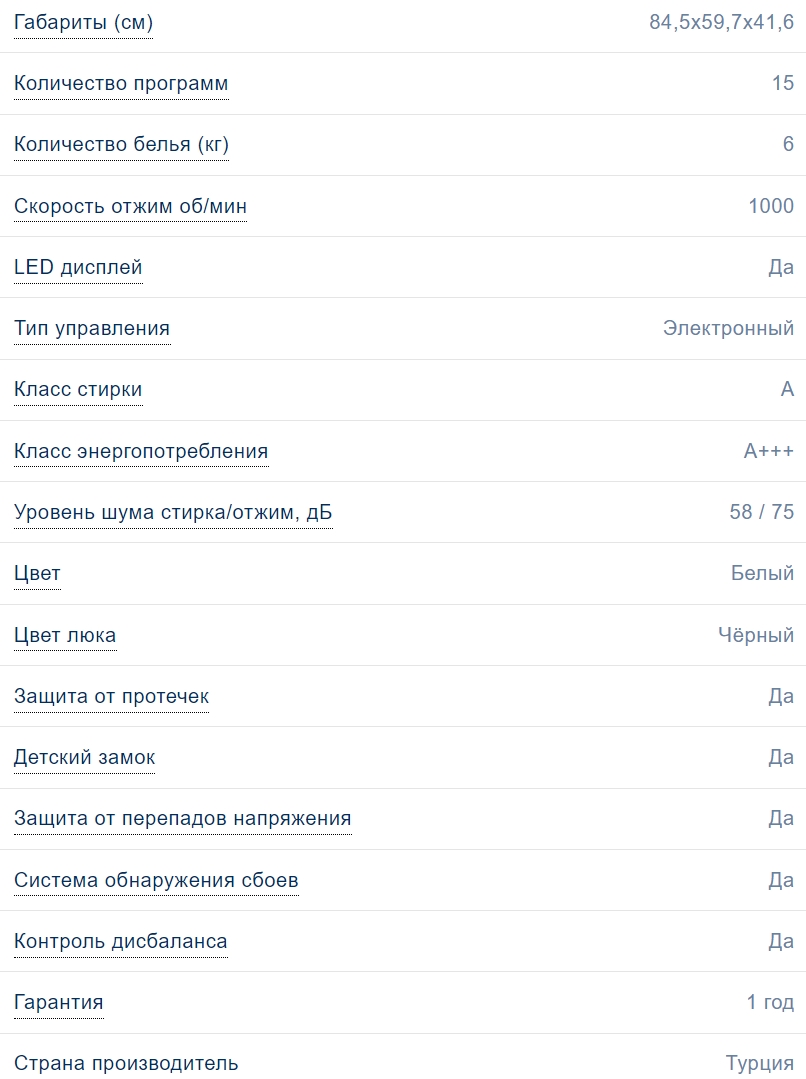Viewport: 806px width, 1079px height.
Task: Click the "Цвет" spec label
Action: tap(37, 573)
